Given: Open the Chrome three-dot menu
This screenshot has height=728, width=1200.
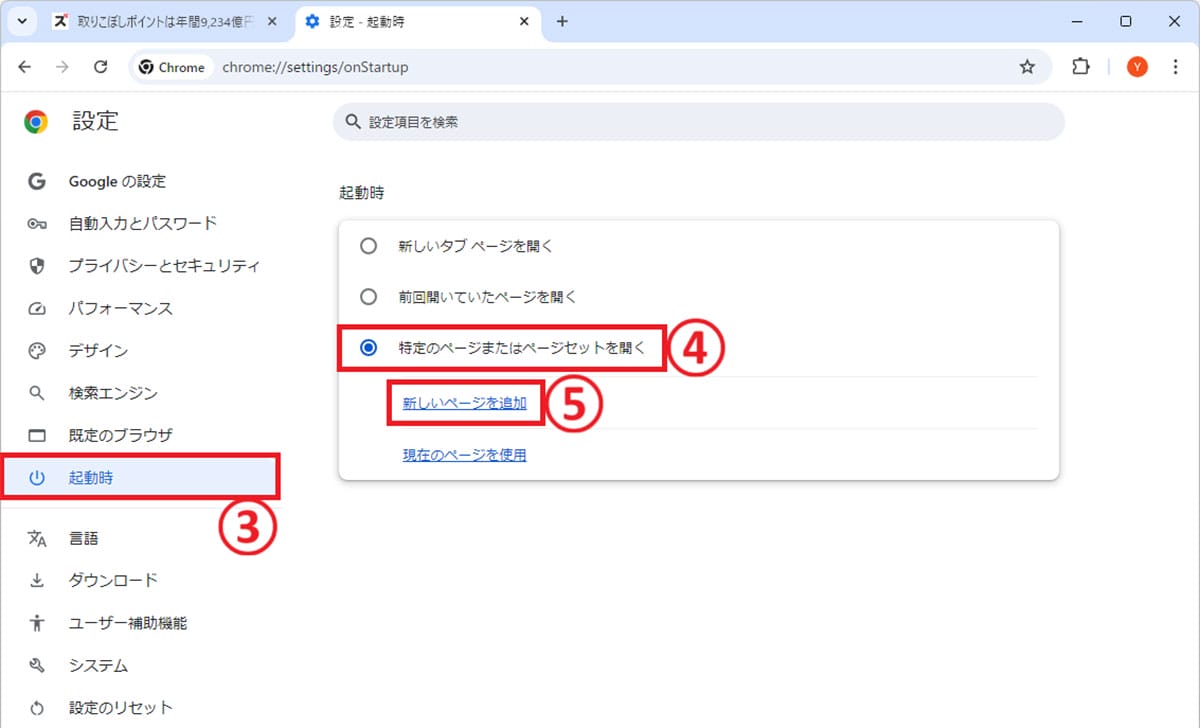Looking at the screenshot, I should click(1176, 67).
